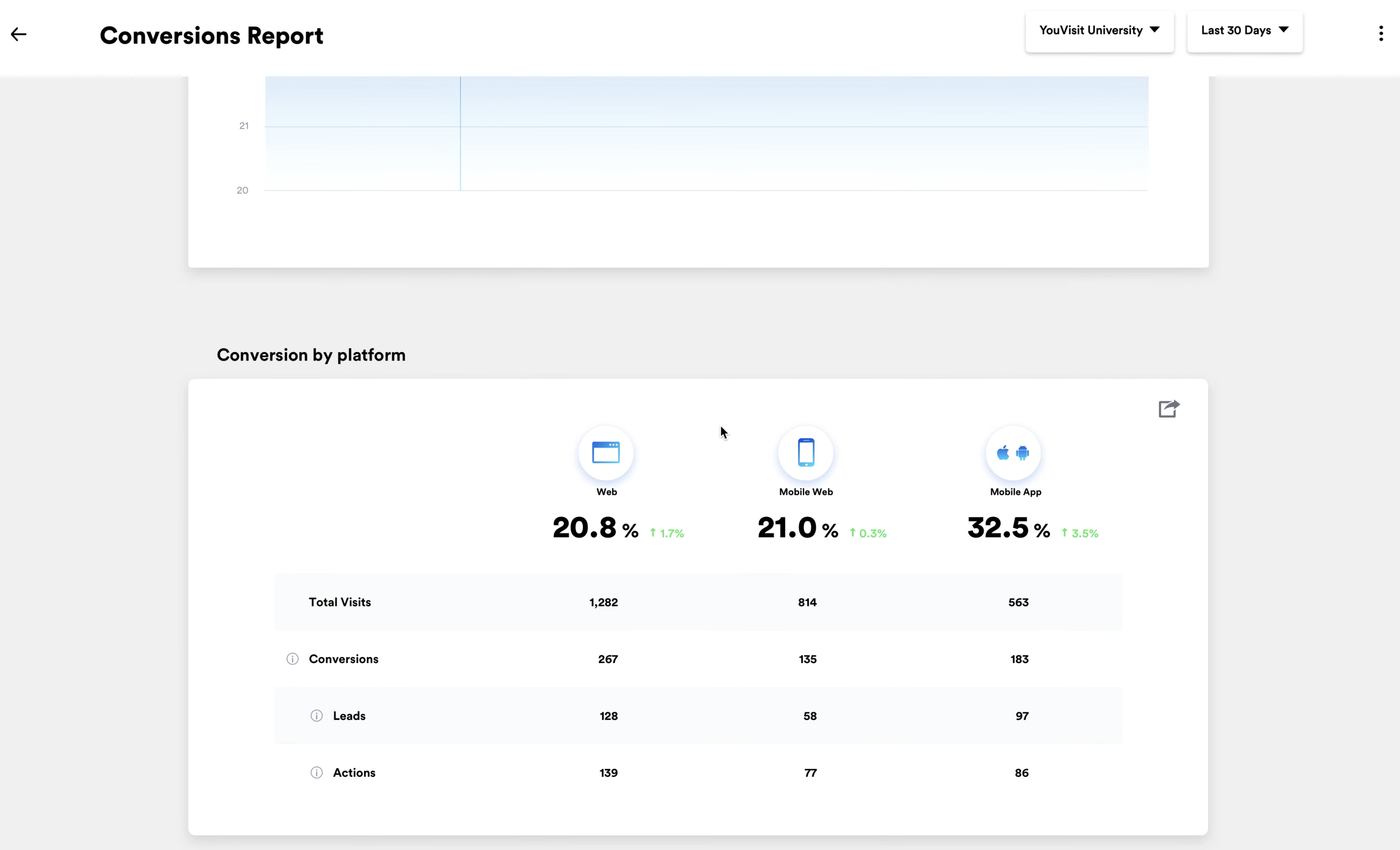Show info for Actions row
Screen dimensions: 1400x850
316,773
